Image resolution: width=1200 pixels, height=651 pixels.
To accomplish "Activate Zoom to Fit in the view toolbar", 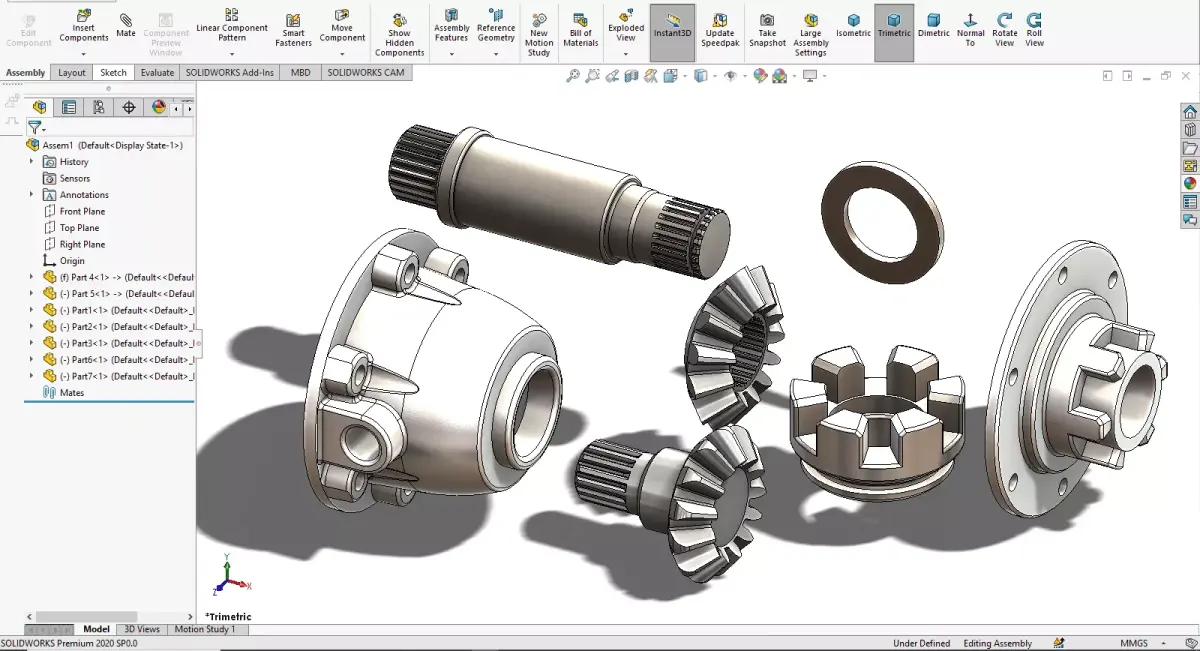I will point(574,76).
